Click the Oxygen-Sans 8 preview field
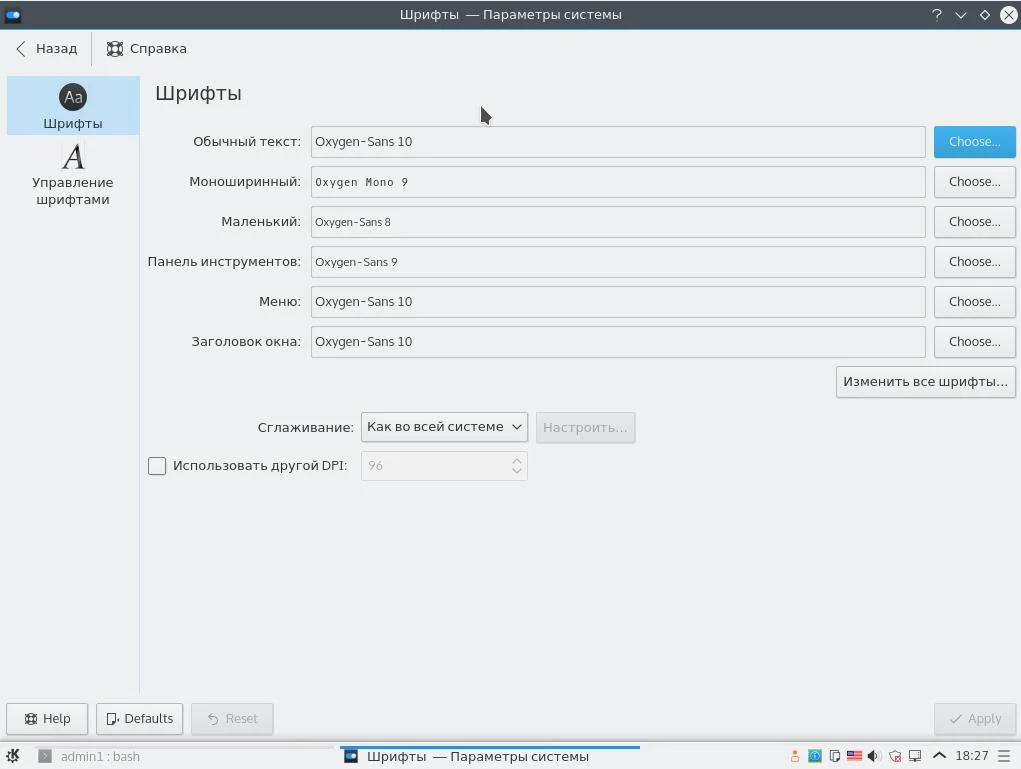The image size is (1021, 769). [x=618, y=222]
